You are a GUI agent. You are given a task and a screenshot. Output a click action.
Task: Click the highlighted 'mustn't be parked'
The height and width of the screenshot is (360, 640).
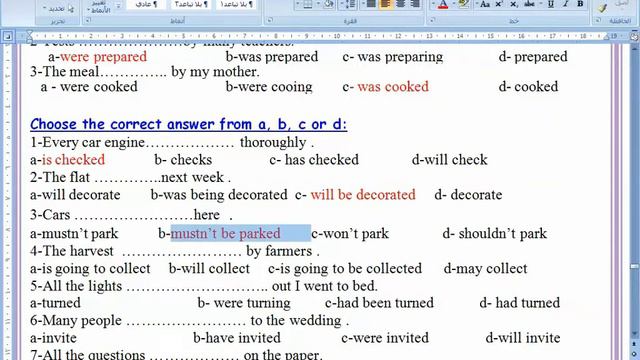(225, 233)
